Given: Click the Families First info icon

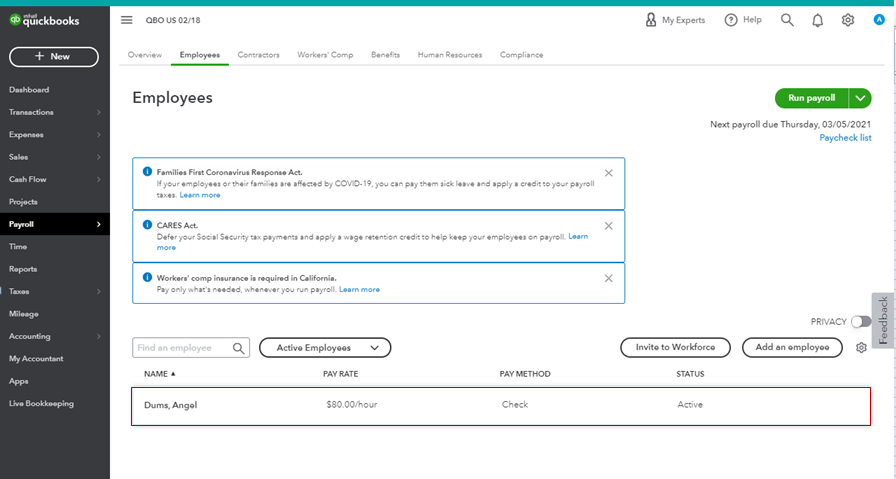Looking at the screenshot, I should coord(147,171).
